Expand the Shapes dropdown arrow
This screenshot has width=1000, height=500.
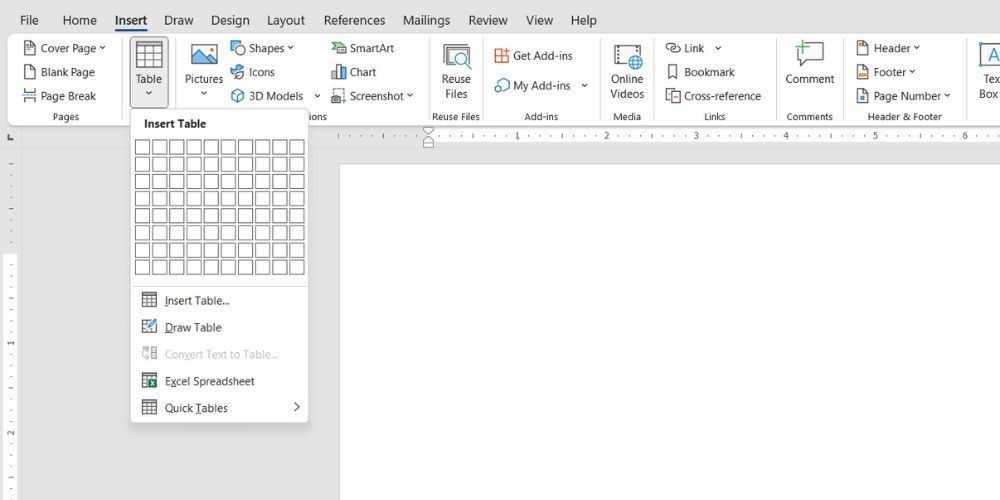coord(291,48)
